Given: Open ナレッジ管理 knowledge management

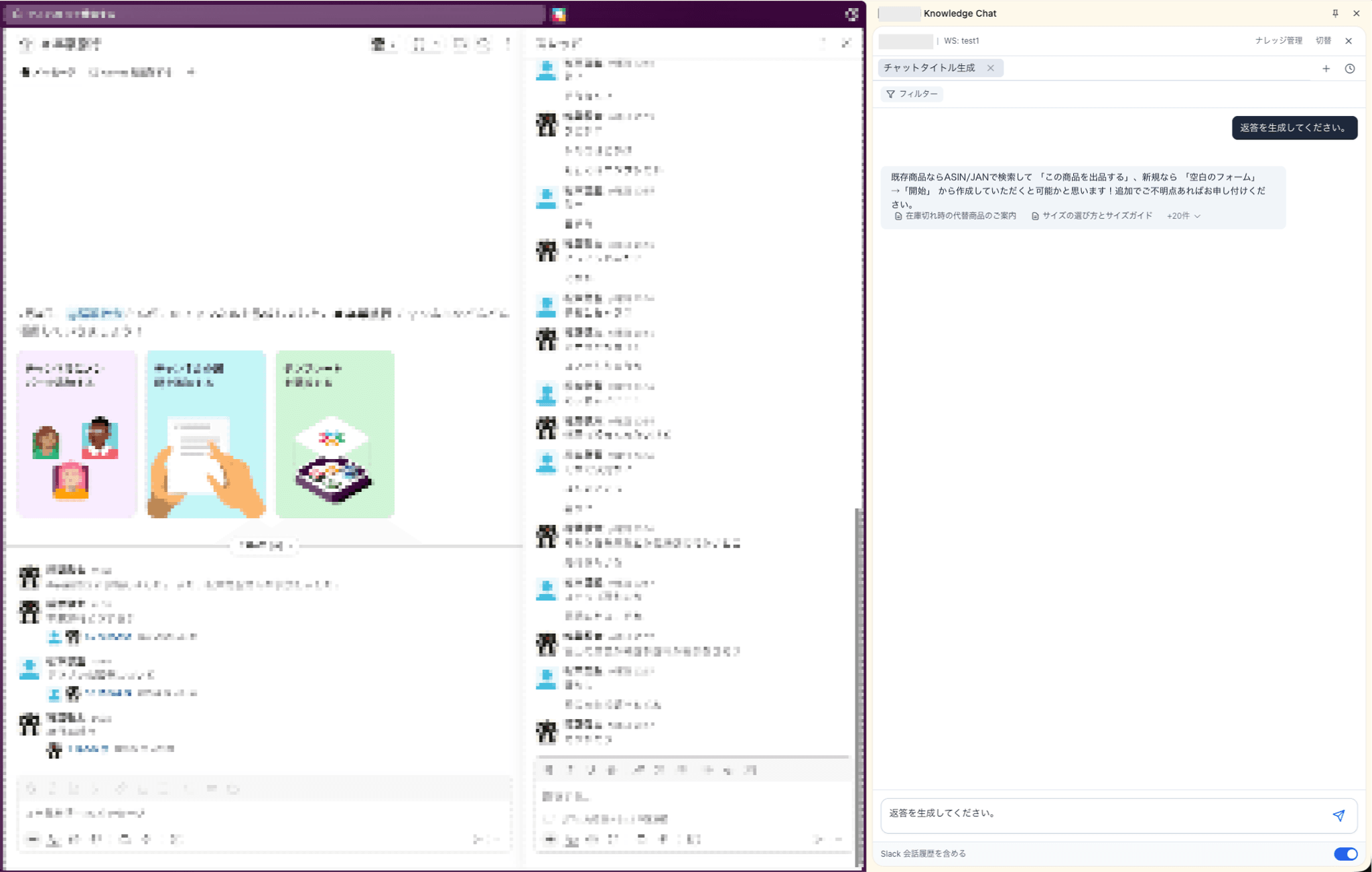Looking at the screenshot, I should [x=1278, y=40].
